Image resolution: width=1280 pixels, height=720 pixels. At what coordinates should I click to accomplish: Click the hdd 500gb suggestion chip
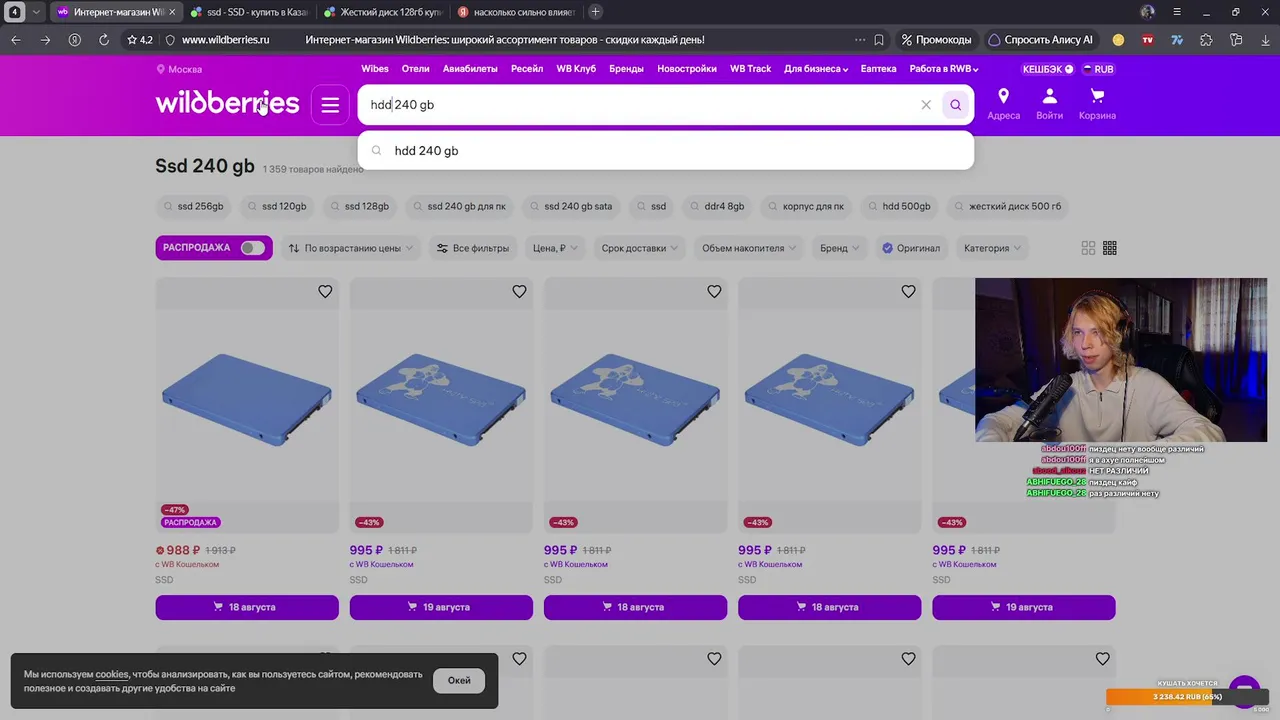[899, 207]
